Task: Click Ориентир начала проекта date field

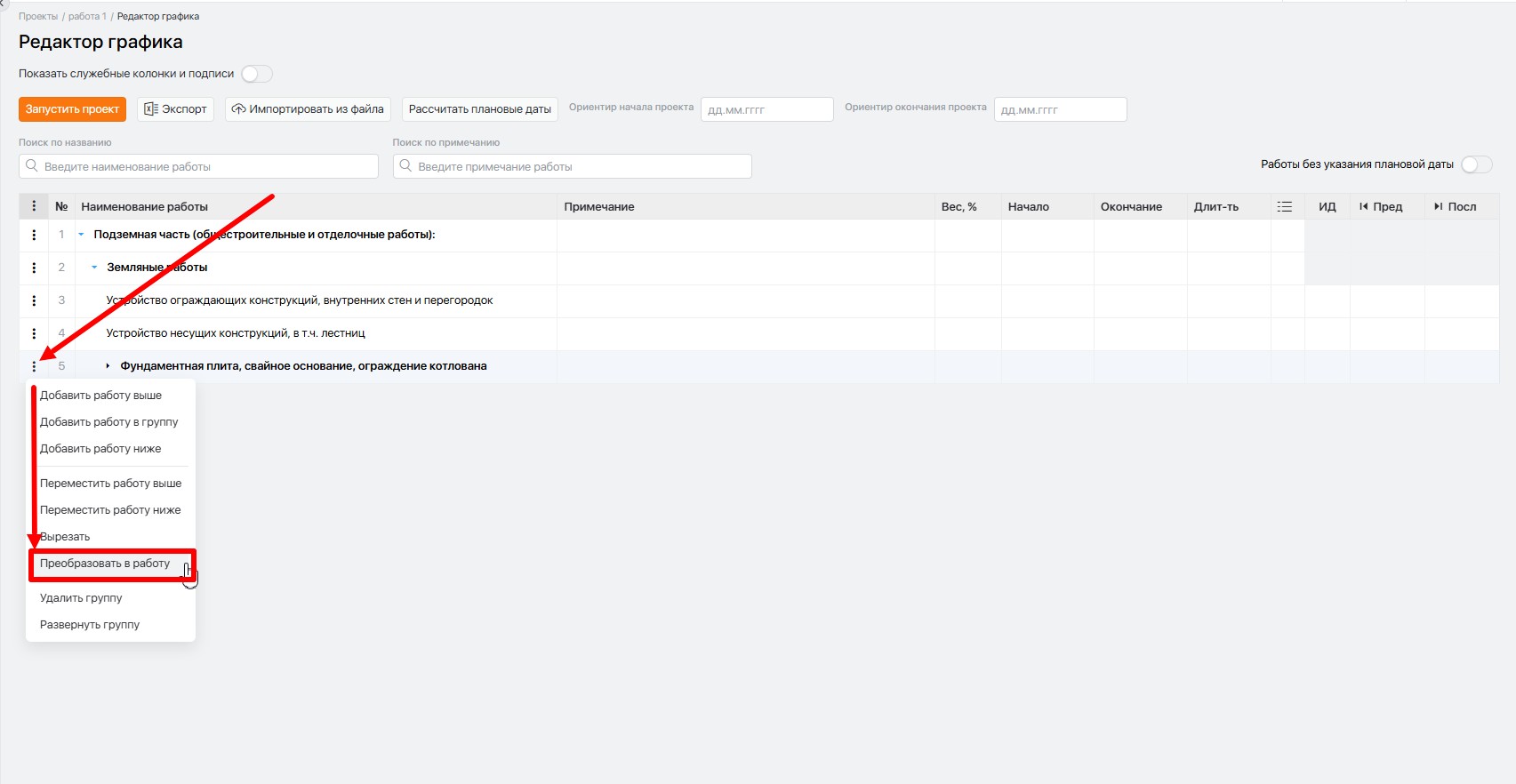Action: 767,109
